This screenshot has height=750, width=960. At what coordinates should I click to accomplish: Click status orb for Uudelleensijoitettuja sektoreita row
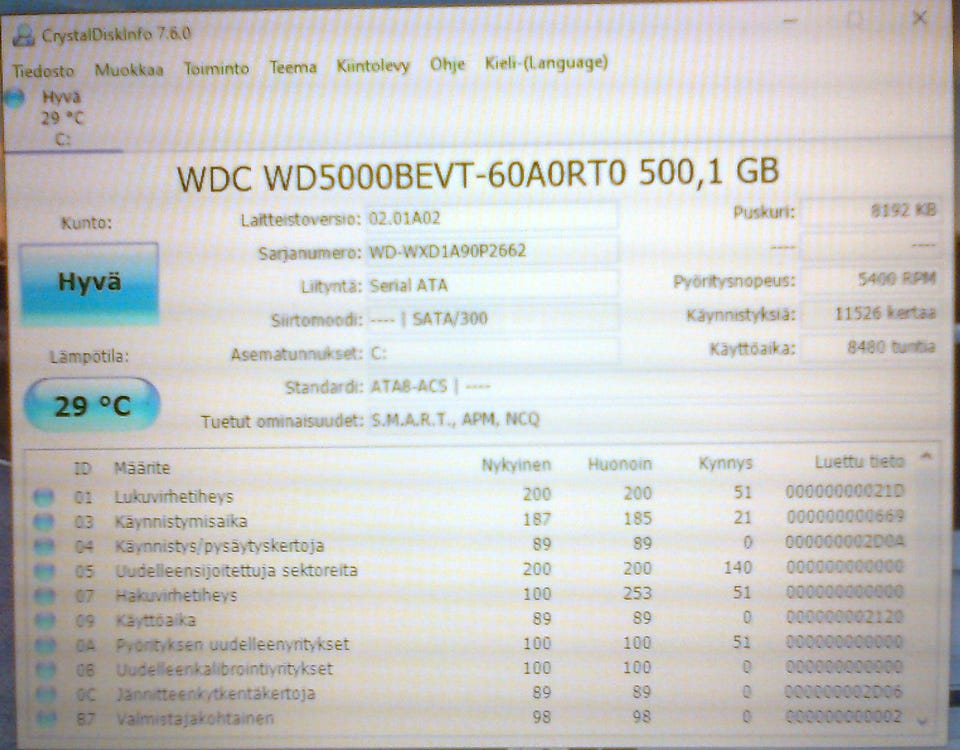[x=44, y=571]
